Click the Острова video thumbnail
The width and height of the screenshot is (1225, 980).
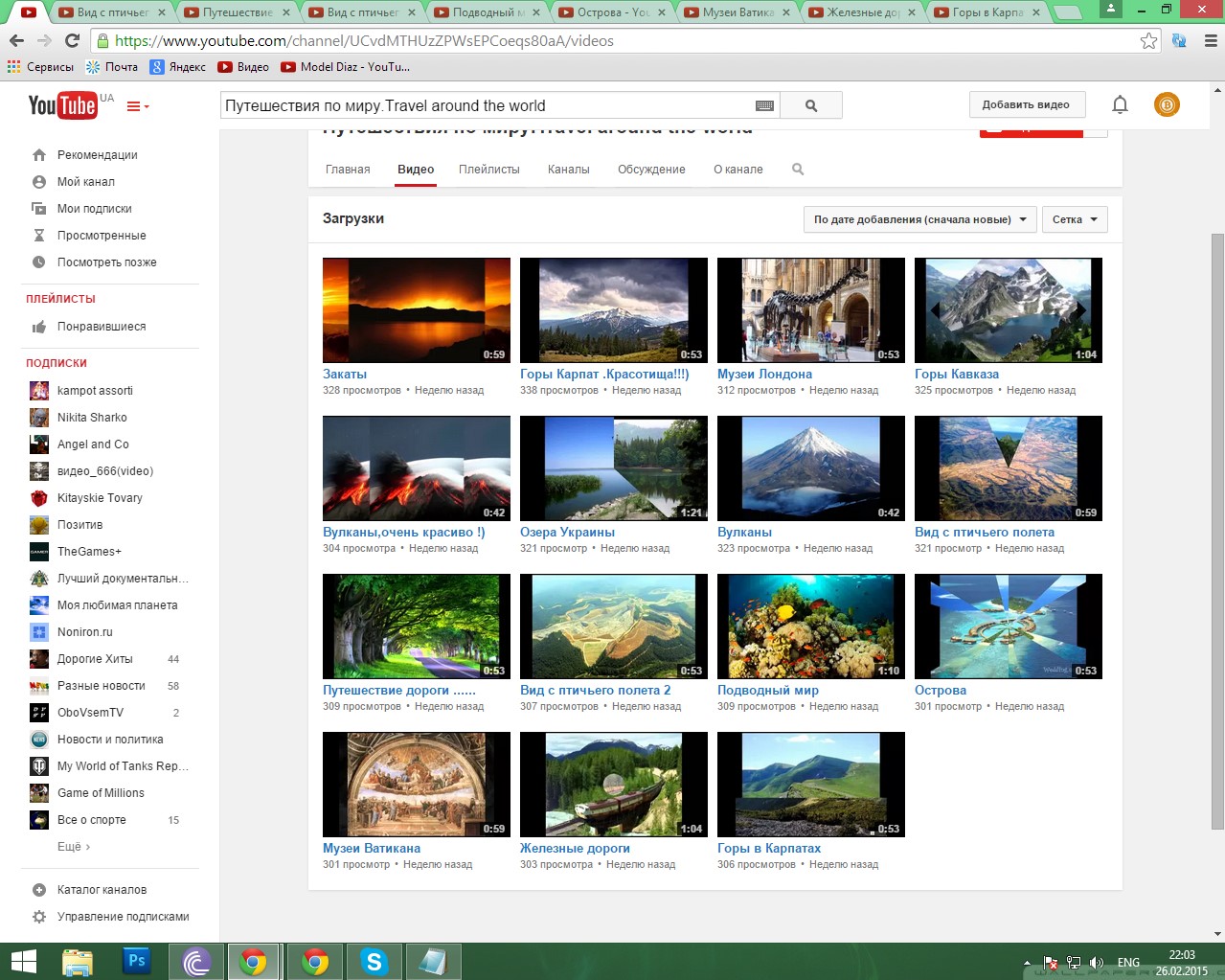point(1009,627)
